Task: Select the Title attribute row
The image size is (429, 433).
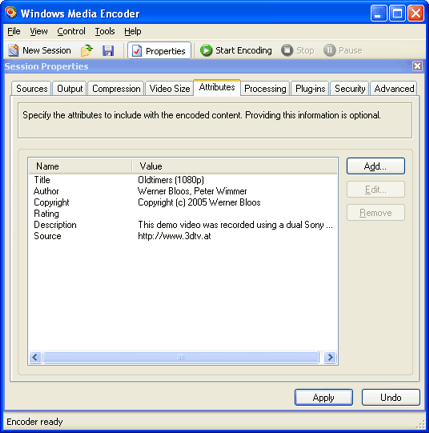Action: tap(183, 180)
